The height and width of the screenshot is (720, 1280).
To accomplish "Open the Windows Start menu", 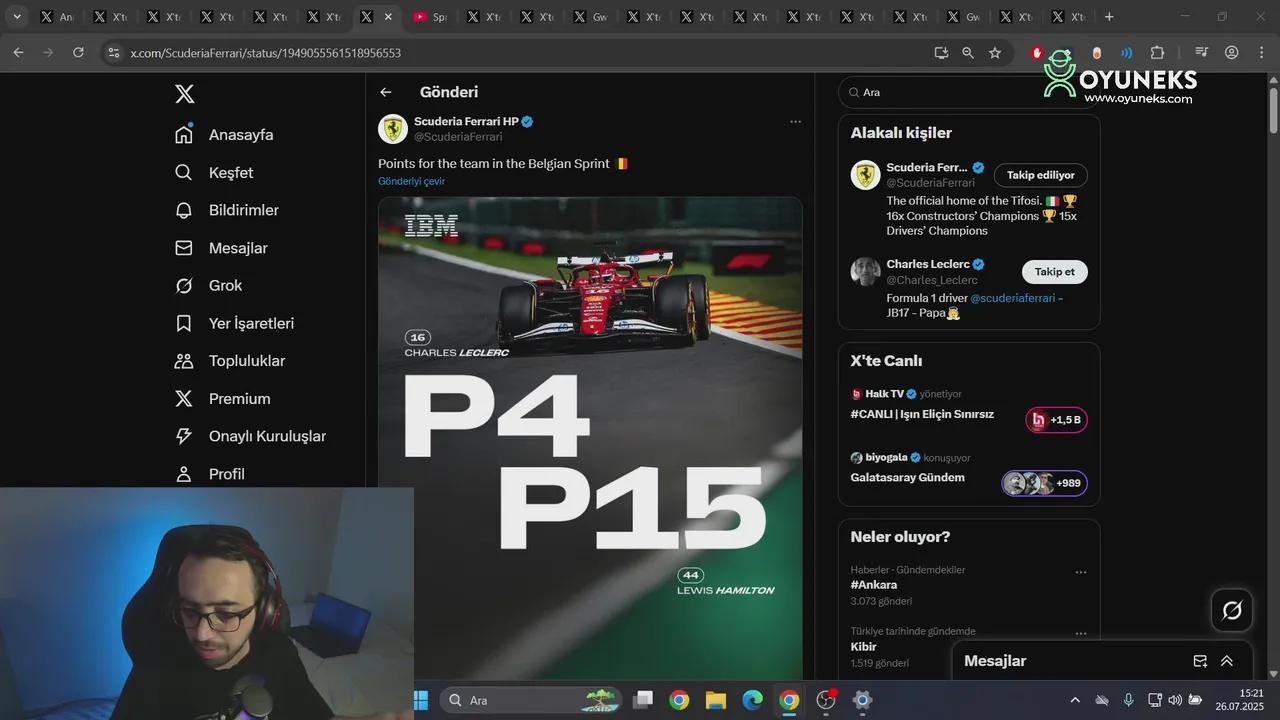I will (x=421, y=700).
